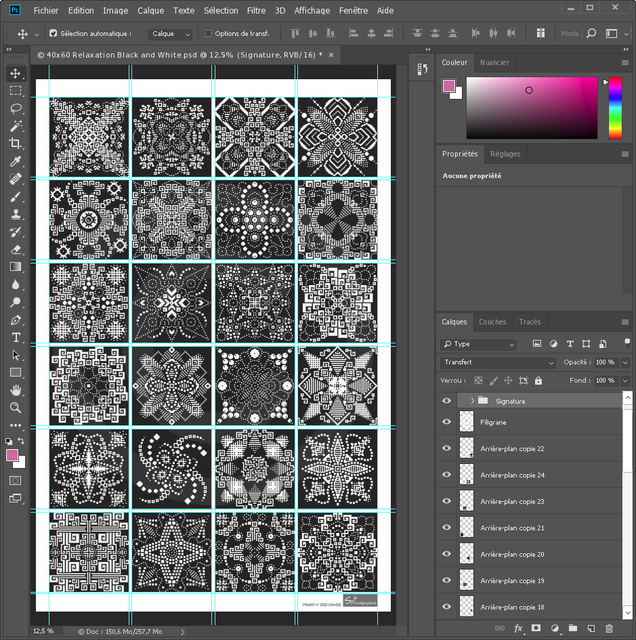Open the Filtre menu
This screenshot has height=640, width=636.
click(x=256, y=11)
